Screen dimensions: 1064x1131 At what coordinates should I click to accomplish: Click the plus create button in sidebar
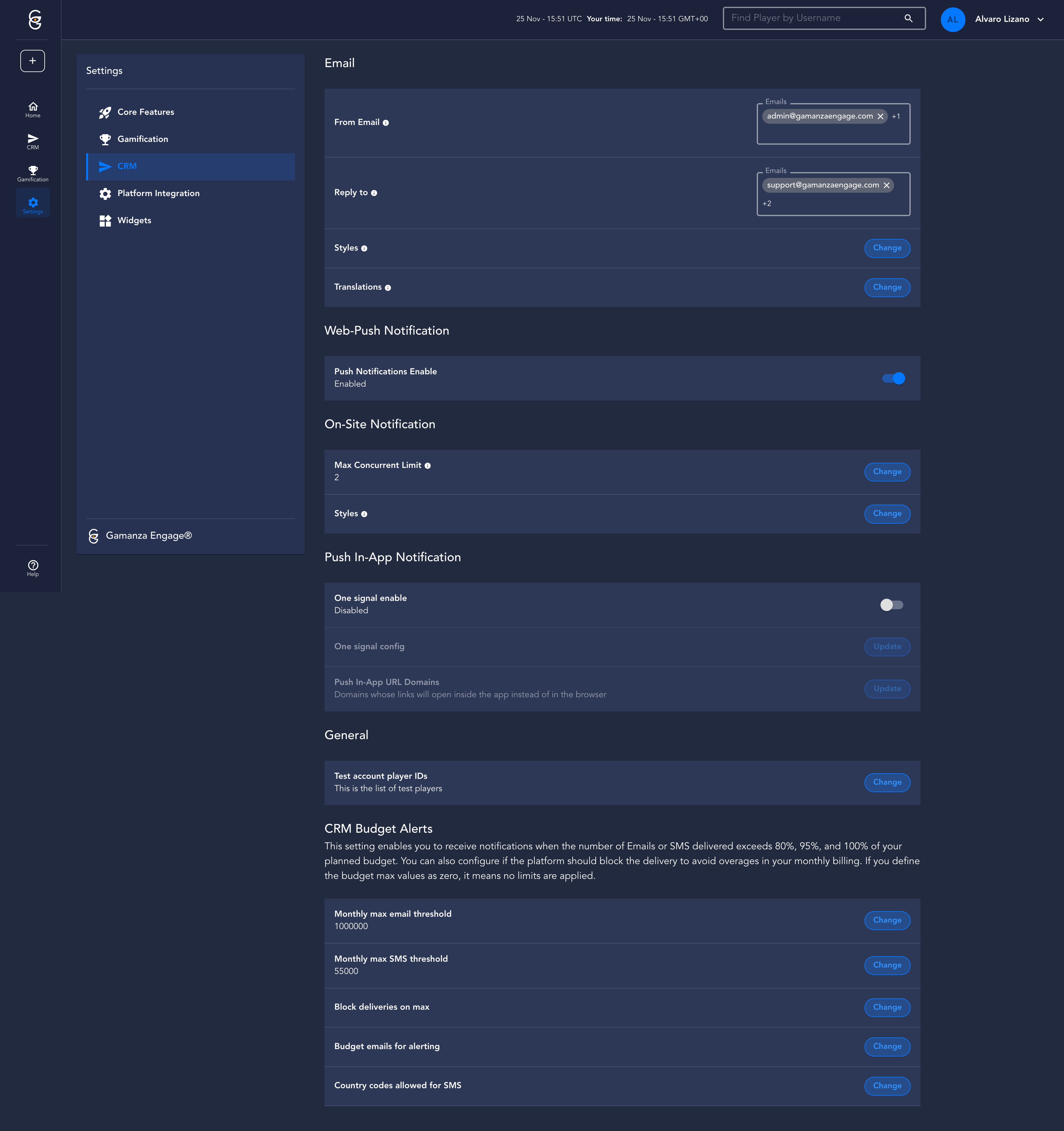tap(32, 61)
